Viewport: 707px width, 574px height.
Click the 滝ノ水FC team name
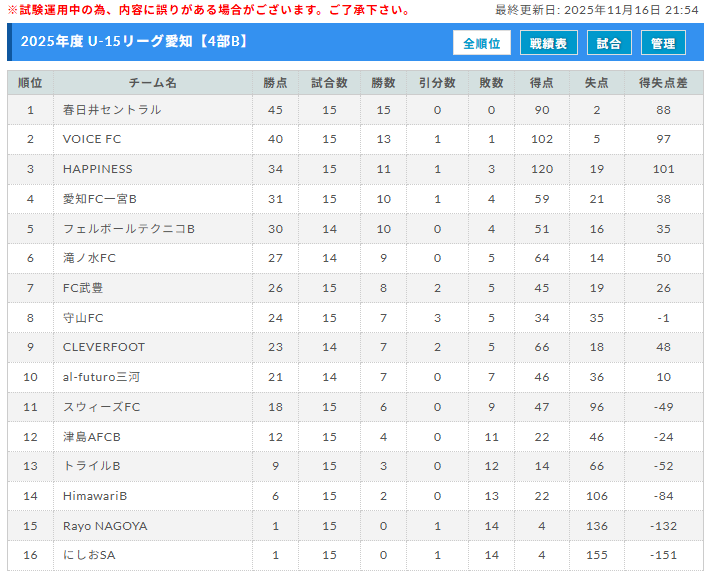pos(89,258)
